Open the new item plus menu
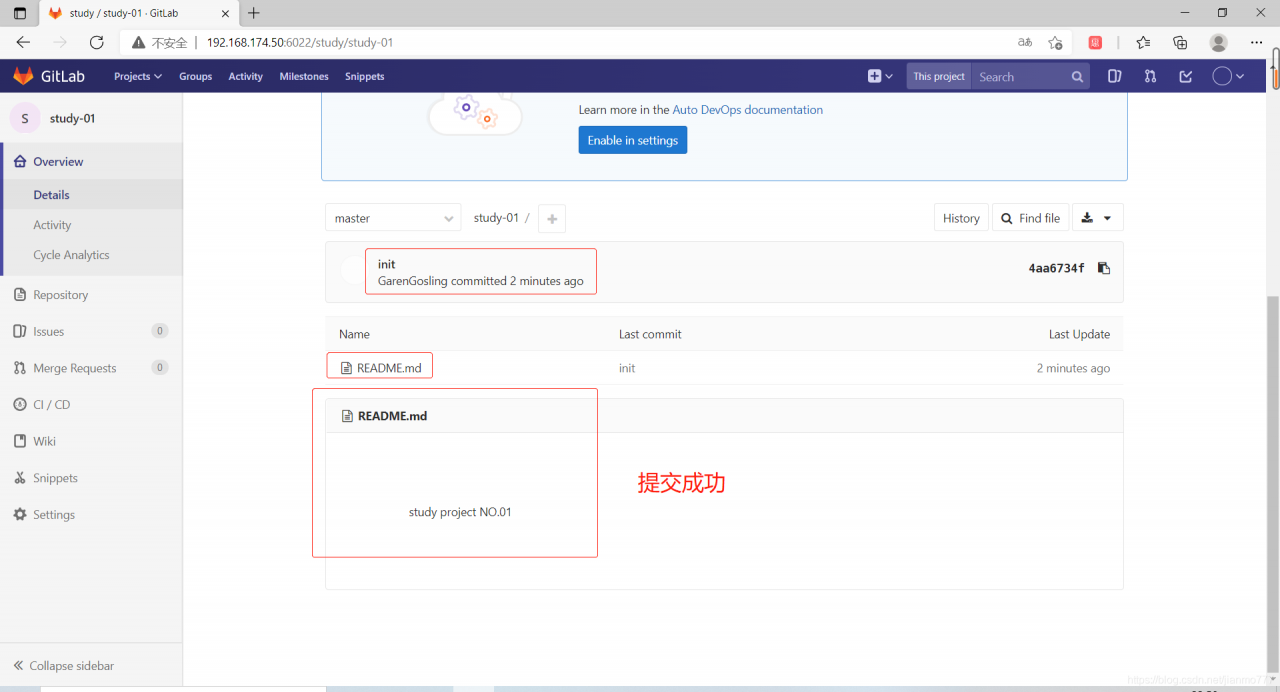 tap(879, 76)
